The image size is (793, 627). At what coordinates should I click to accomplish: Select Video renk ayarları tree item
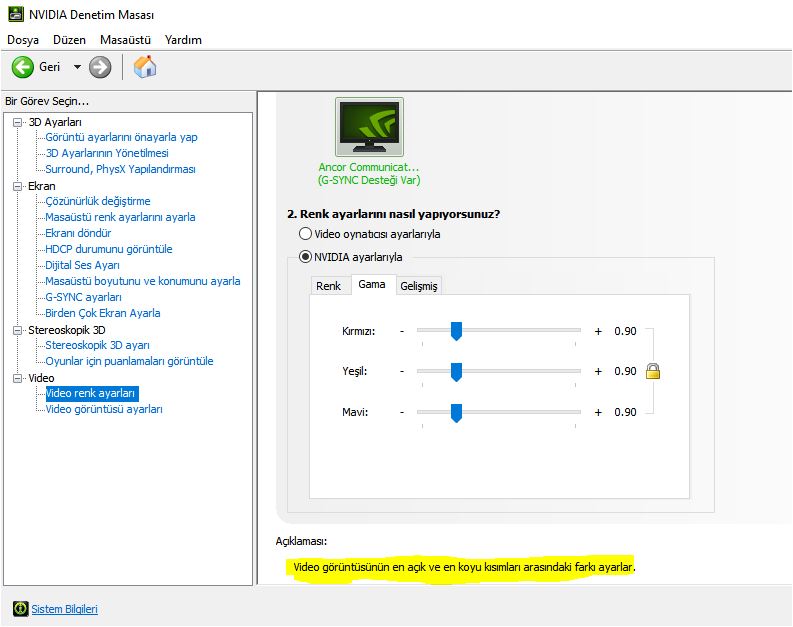coord(91,393)
